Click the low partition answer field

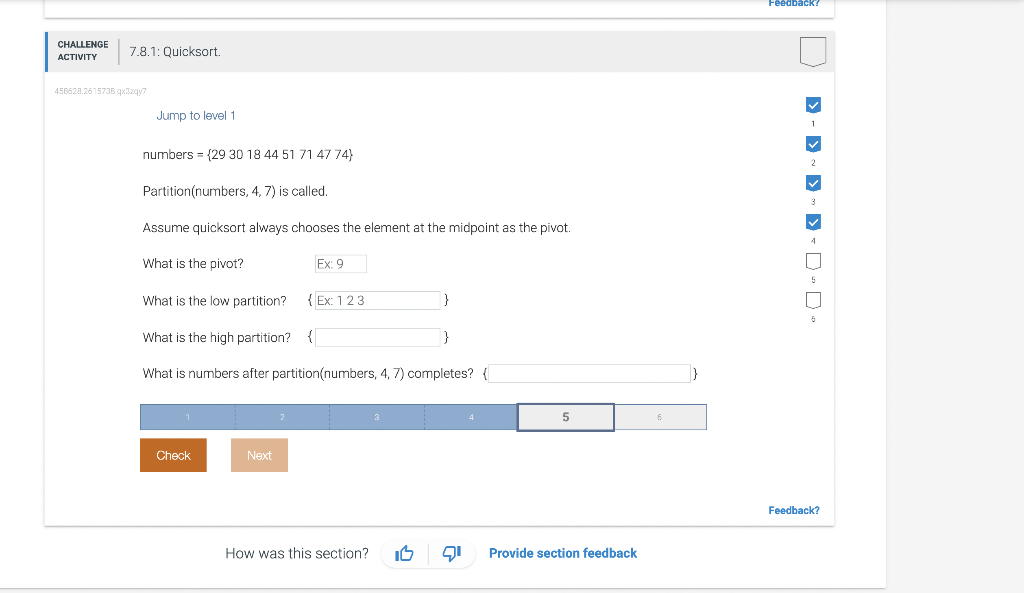378,300
